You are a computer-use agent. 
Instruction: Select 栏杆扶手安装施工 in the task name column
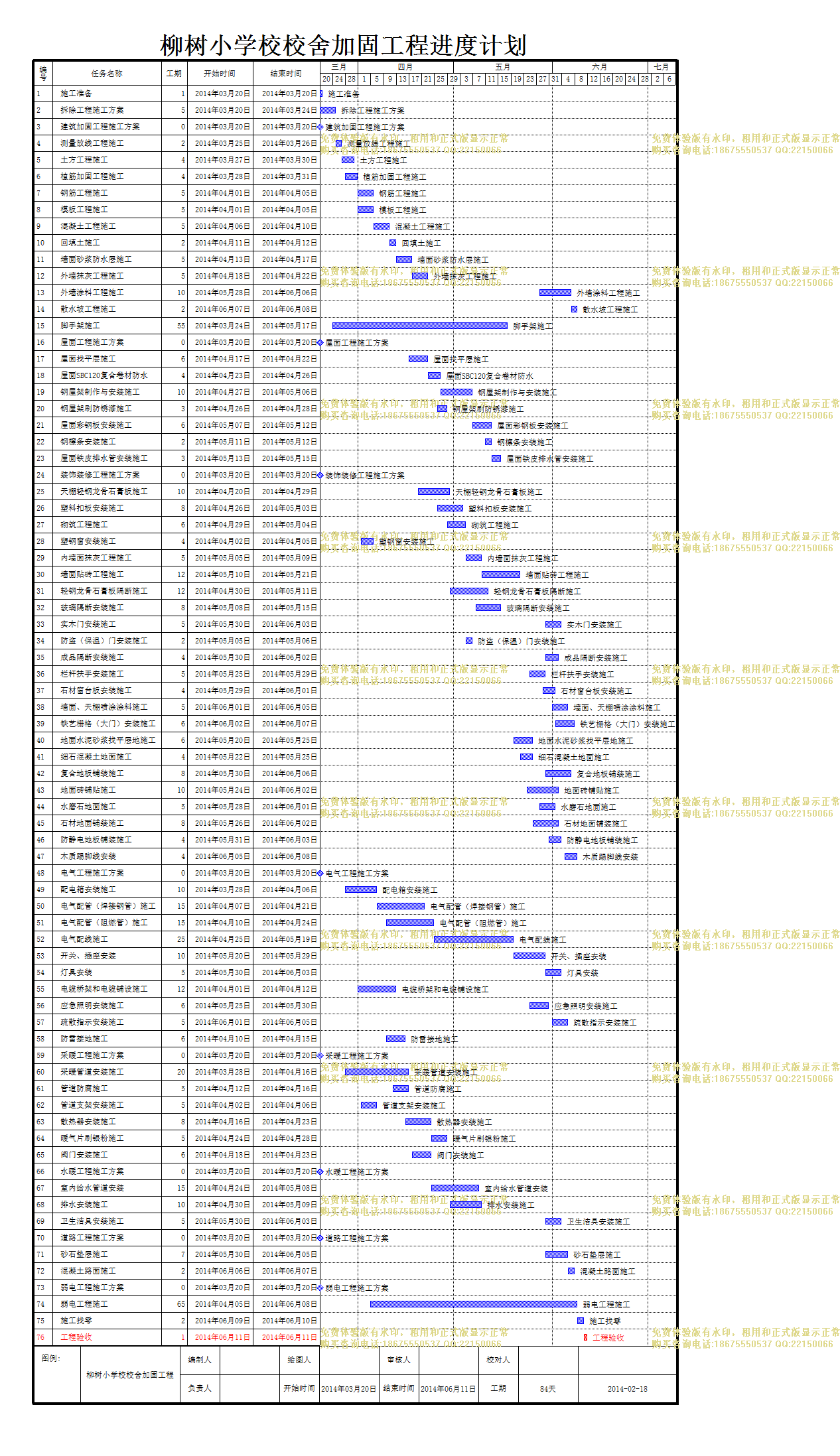[92, 674]
